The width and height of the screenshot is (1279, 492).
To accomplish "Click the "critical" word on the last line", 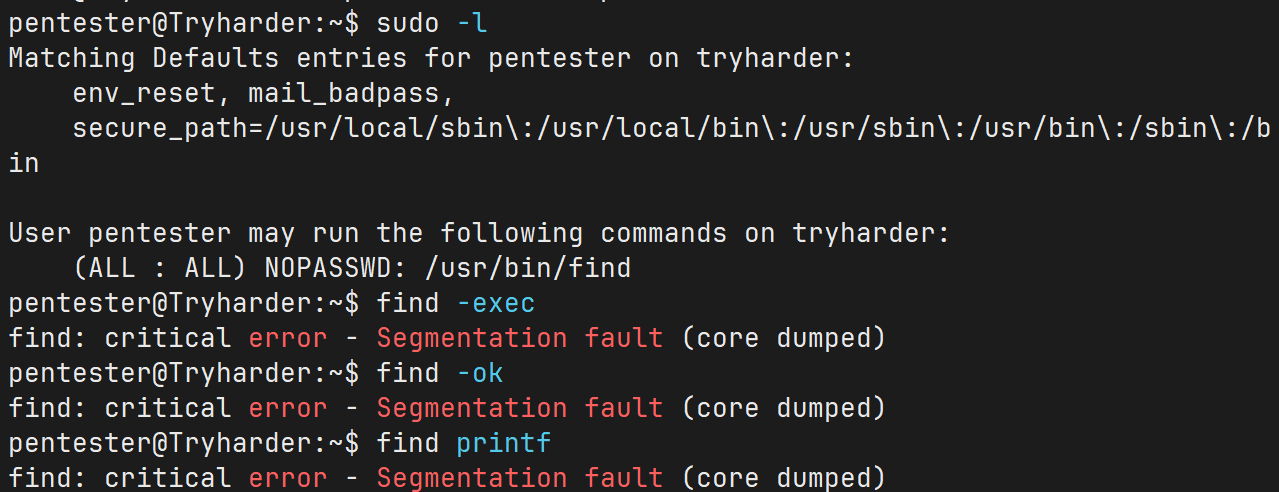I will coord(168,478).
